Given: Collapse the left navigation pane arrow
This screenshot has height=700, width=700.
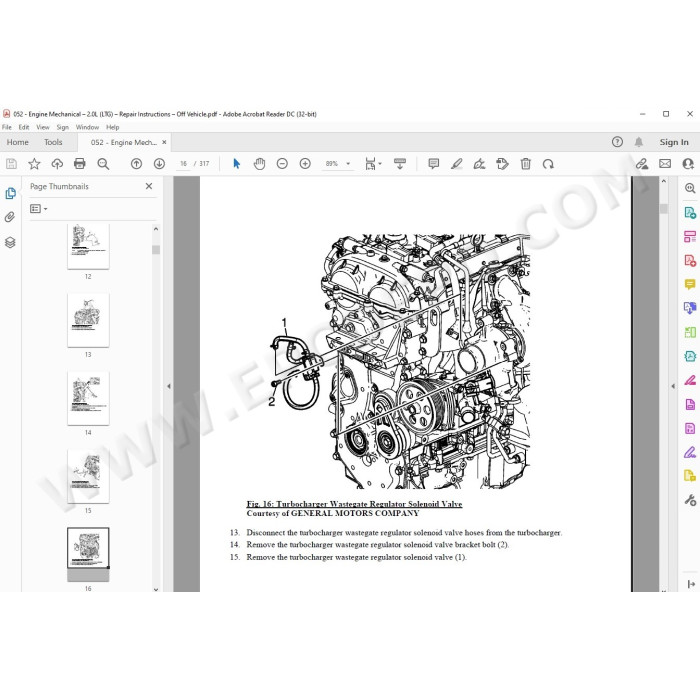Looking at the screenshot, I should tap(169, 386).
